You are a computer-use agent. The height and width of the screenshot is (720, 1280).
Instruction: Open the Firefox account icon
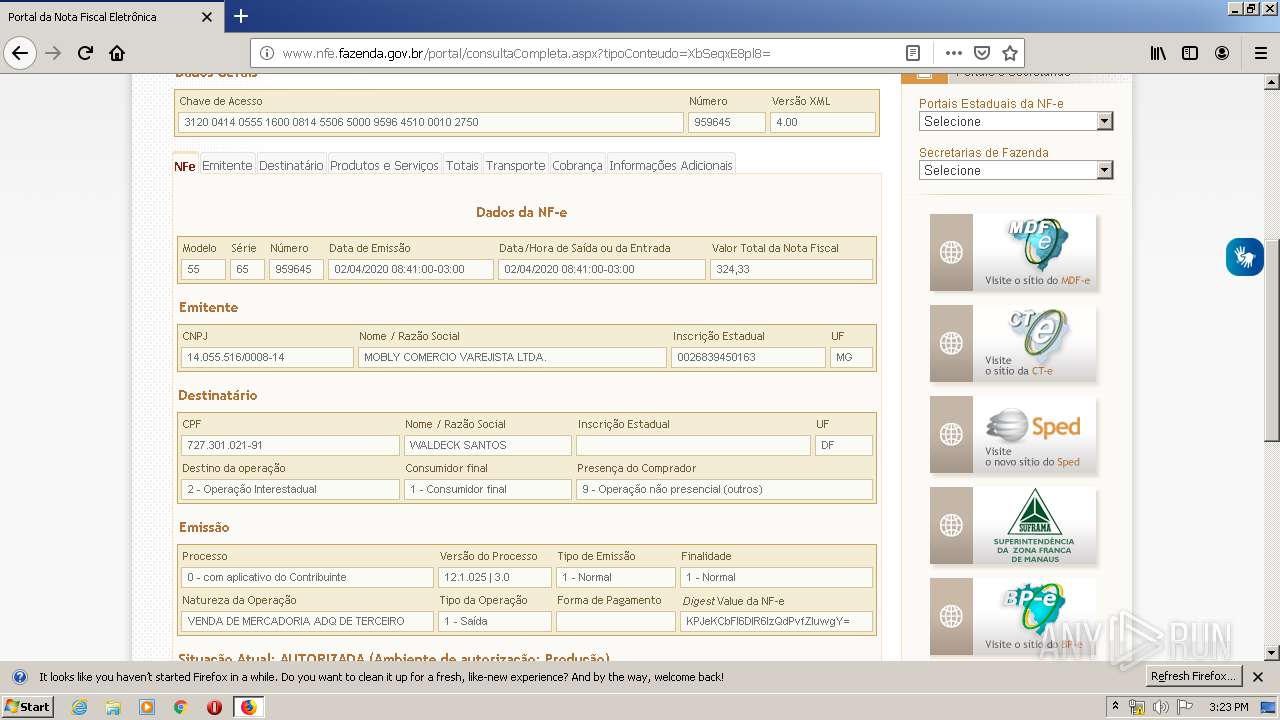[1222, 53]
